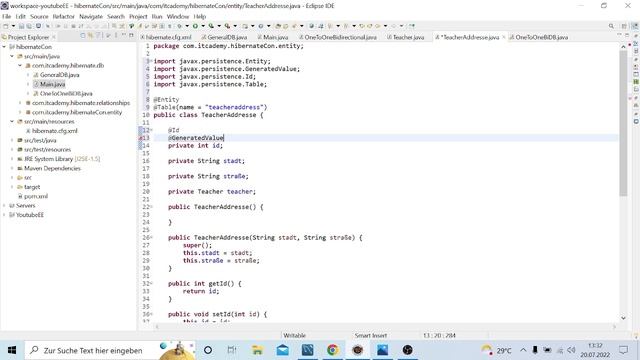Click the Debug bug icon in toolbar
The width and height of the screenshot is (640, 360).
pyautogui.click(x=180, y=26)
